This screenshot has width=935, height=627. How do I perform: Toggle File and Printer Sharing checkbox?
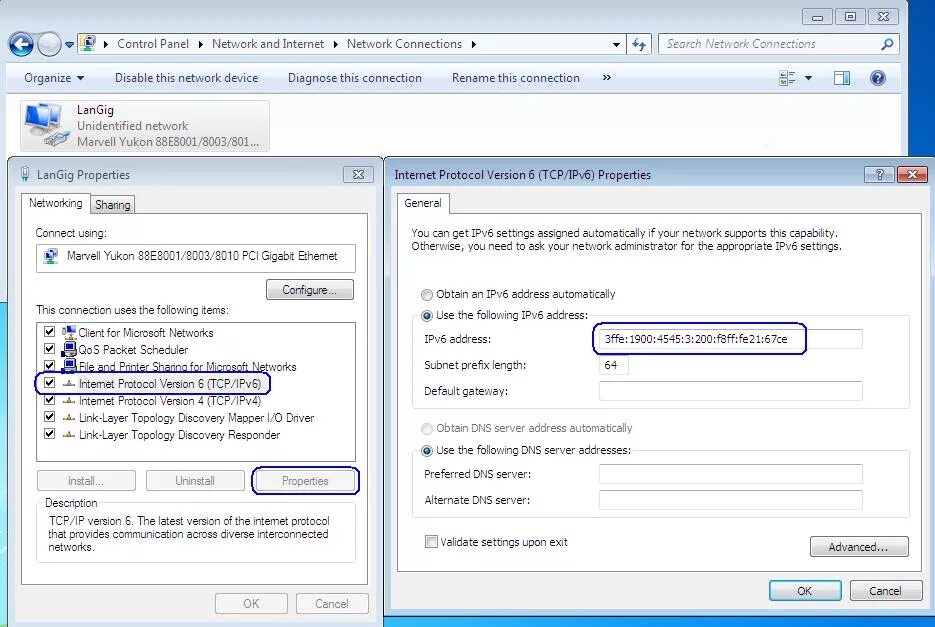[49, 366]
